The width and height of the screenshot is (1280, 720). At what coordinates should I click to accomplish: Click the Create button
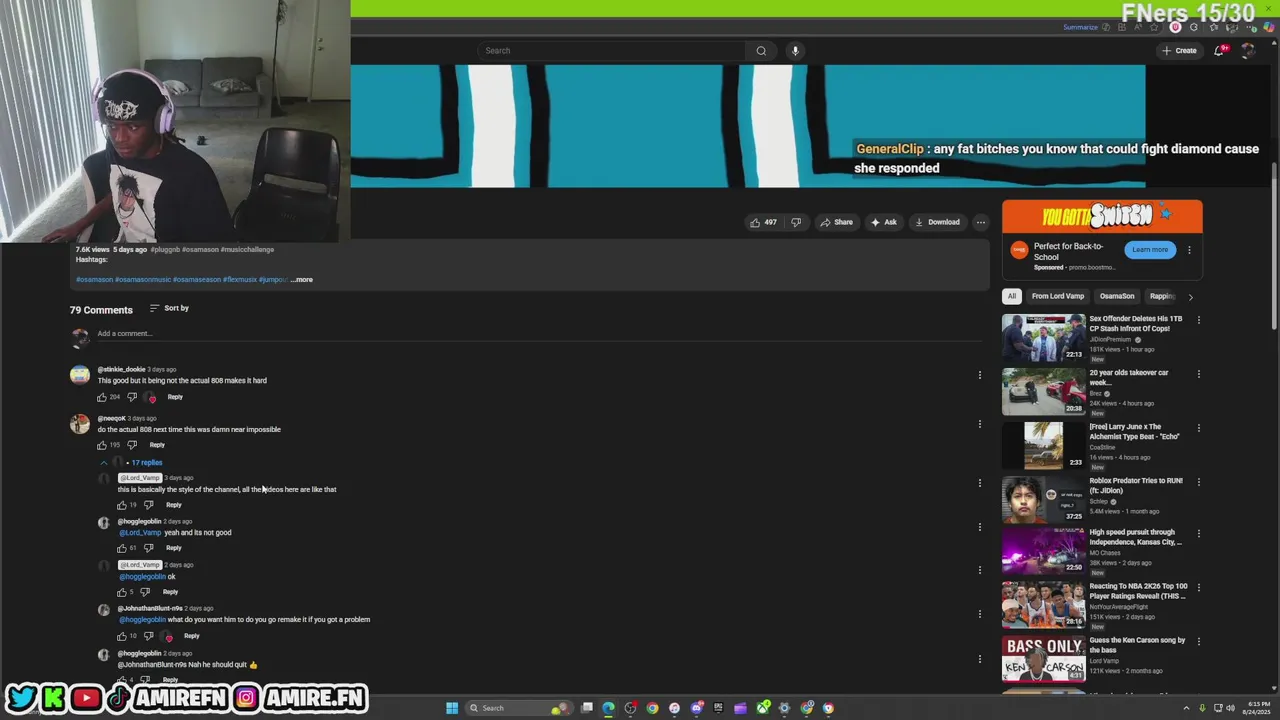[x=1179, y=51]
